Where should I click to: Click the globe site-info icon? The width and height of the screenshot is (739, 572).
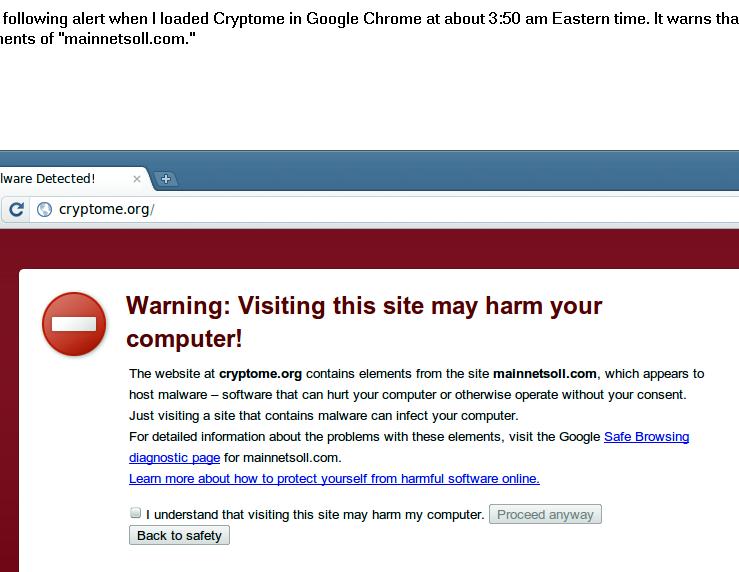pyautogui.click(x=44, y=209)
